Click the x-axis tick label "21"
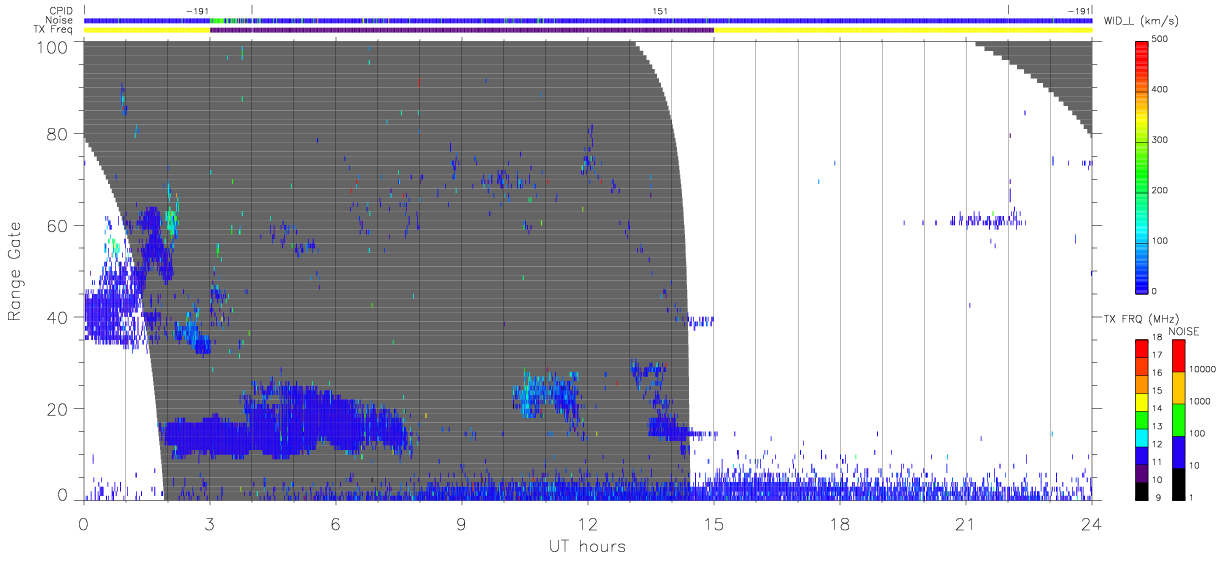This screenshot has height=567, width=1228. [966, 524]
